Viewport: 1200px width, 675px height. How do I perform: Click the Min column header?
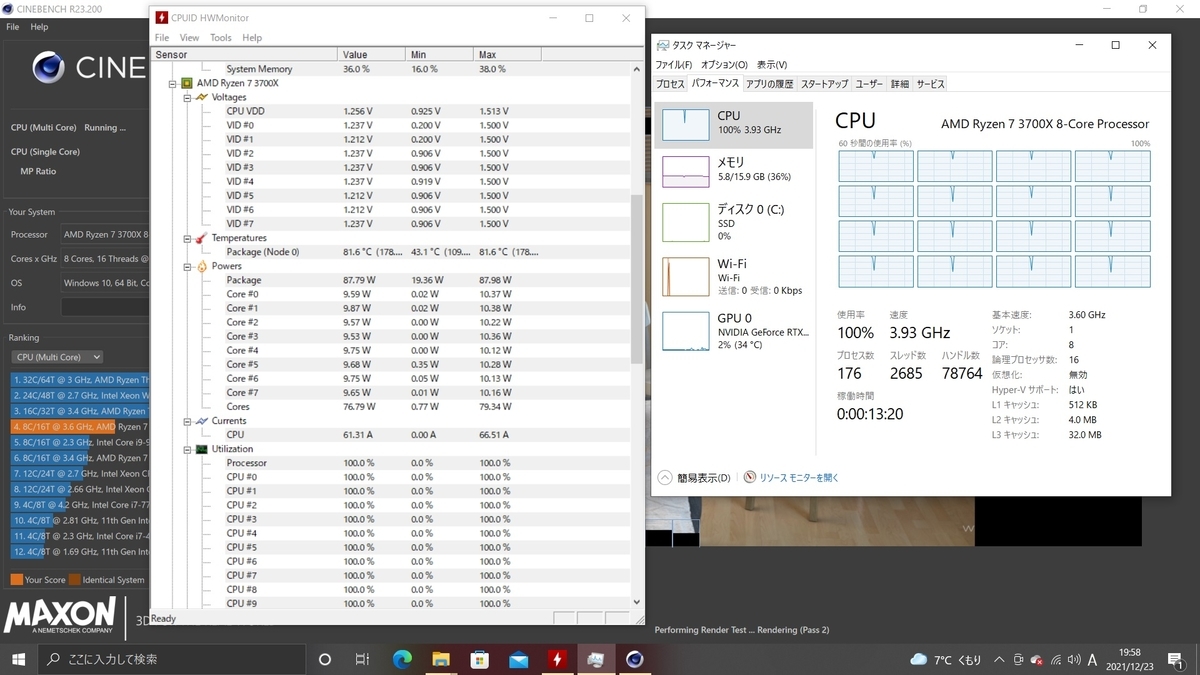coord(440,55)
